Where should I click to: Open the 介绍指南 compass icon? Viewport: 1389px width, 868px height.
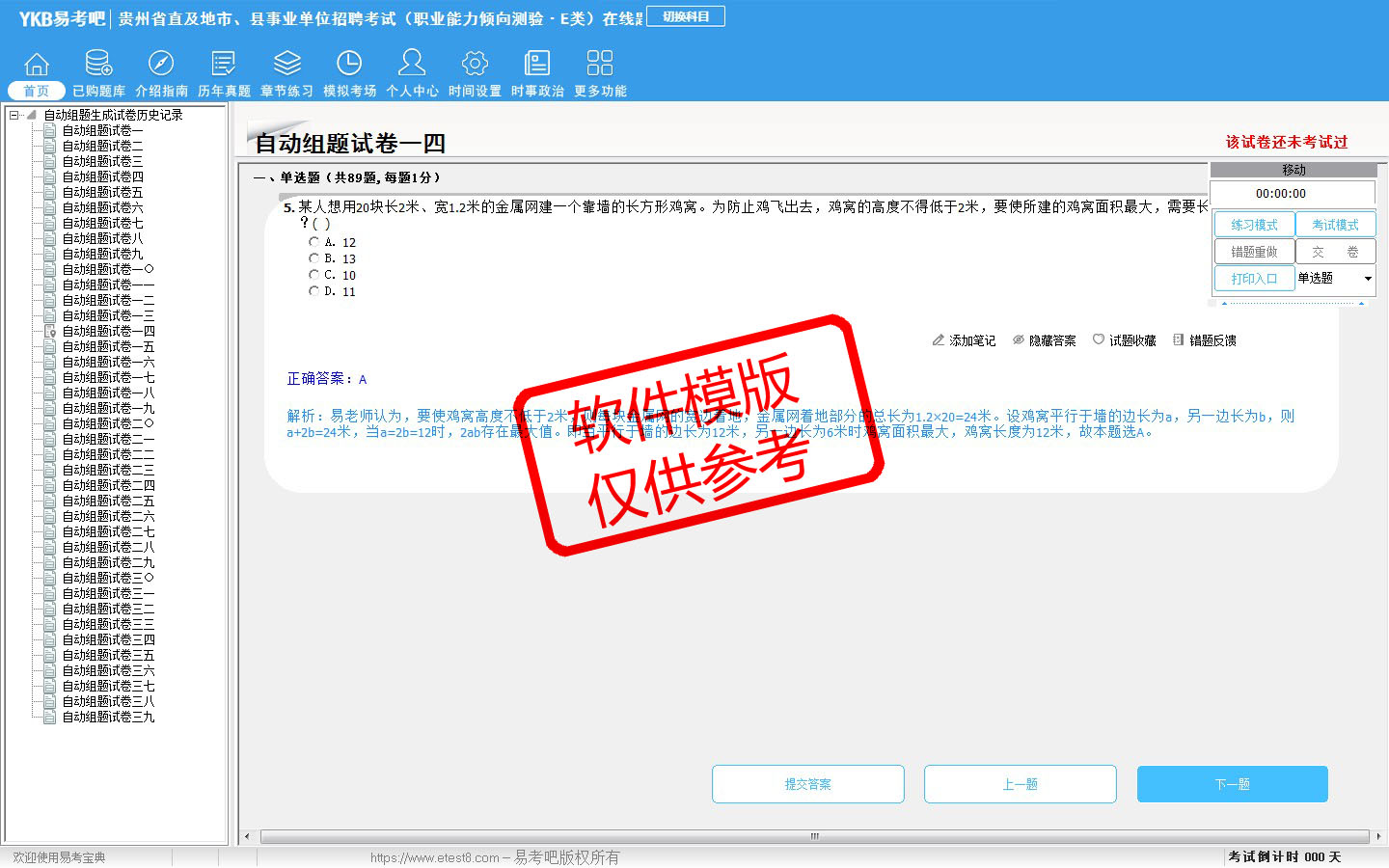161,64
